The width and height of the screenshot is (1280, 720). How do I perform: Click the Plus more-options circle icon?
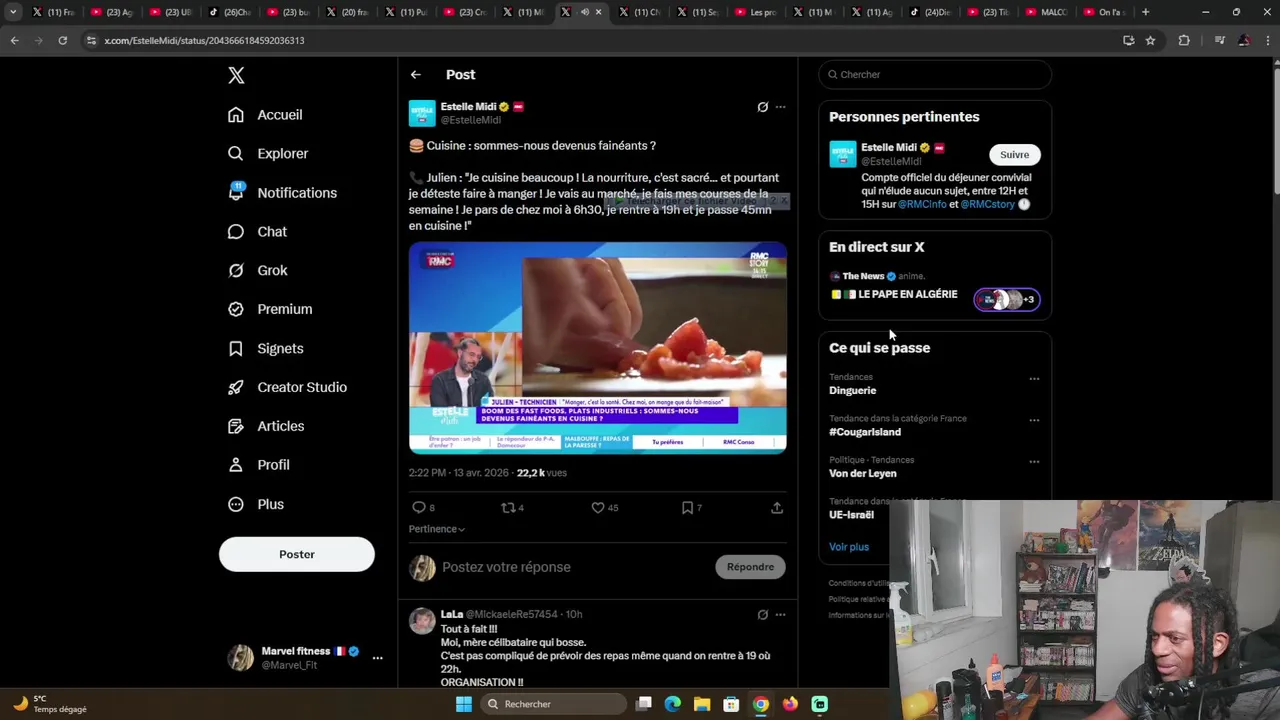(x=236, y=505)
